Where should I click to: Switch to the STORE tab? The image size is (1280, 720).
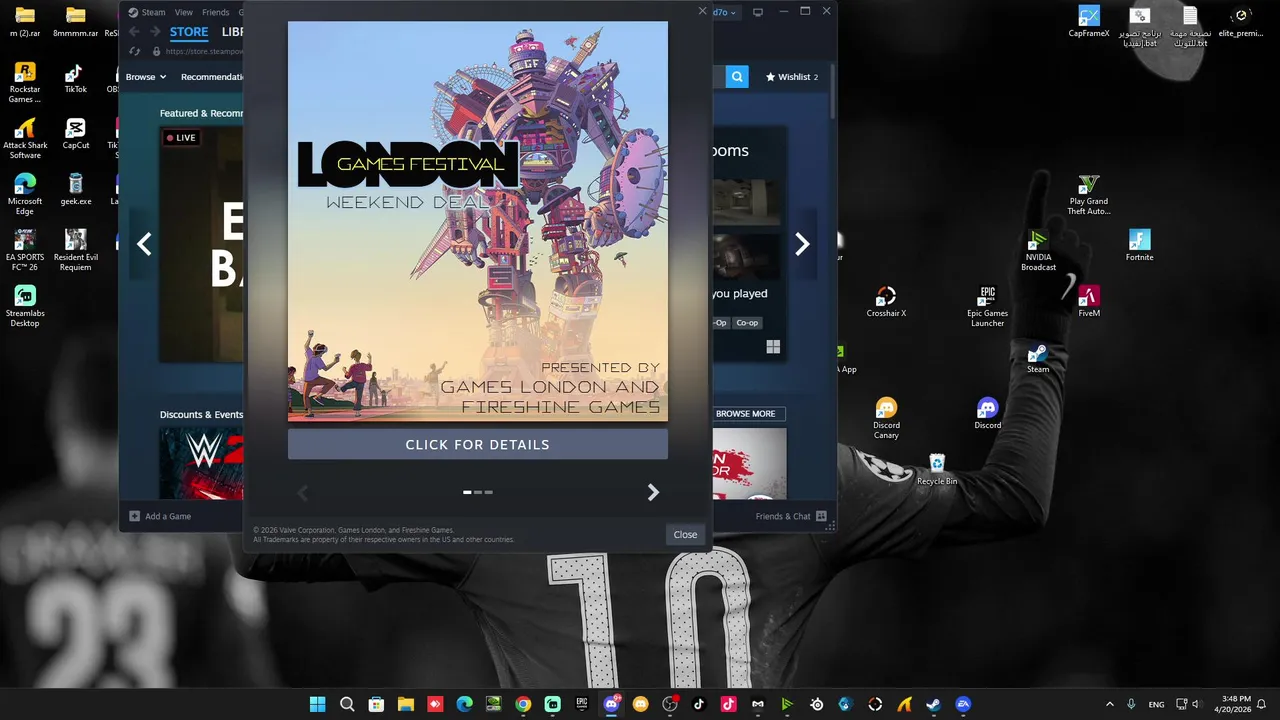(x=189, y=32)
